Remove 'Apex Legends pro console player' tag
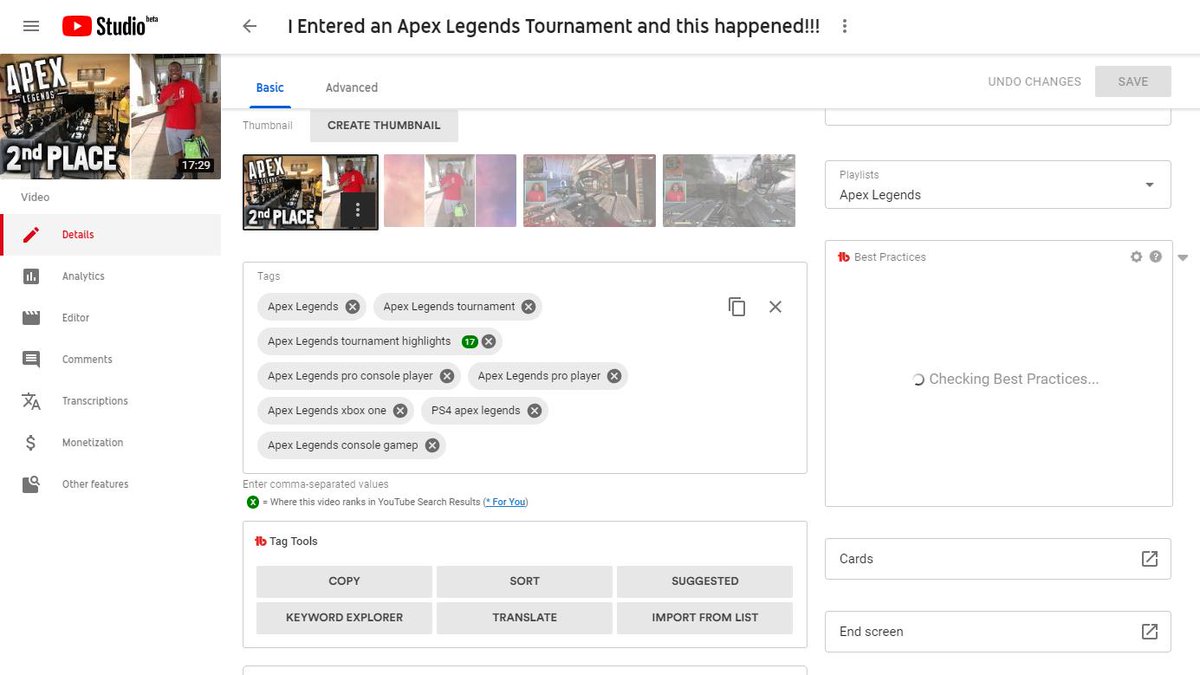The height and width of the screenshot is (675, 1200). (447, 376)
